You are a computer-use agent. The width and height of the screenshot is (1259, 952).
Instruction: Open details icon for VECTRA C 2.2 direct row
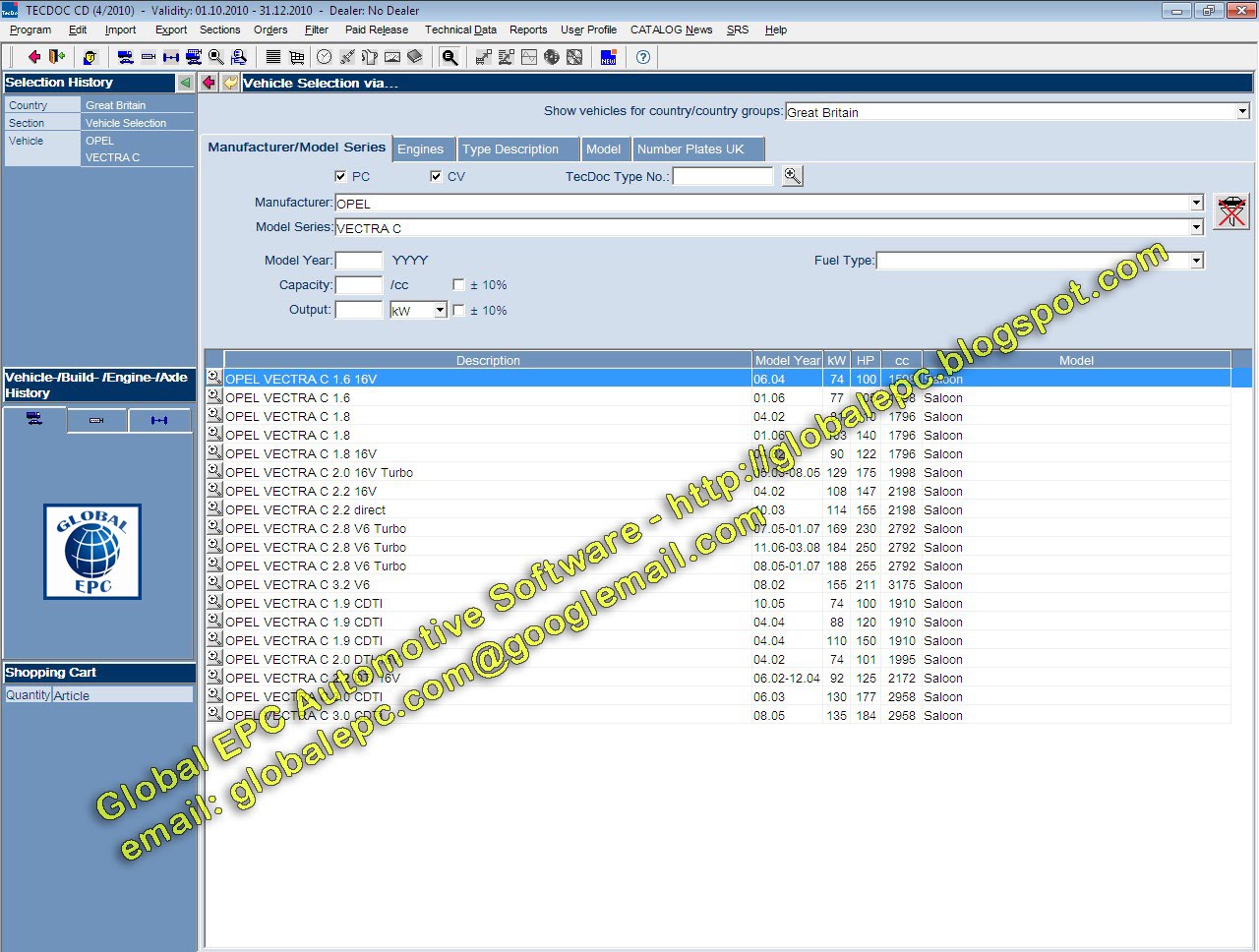pyautogui.click(x=213, y=508)
